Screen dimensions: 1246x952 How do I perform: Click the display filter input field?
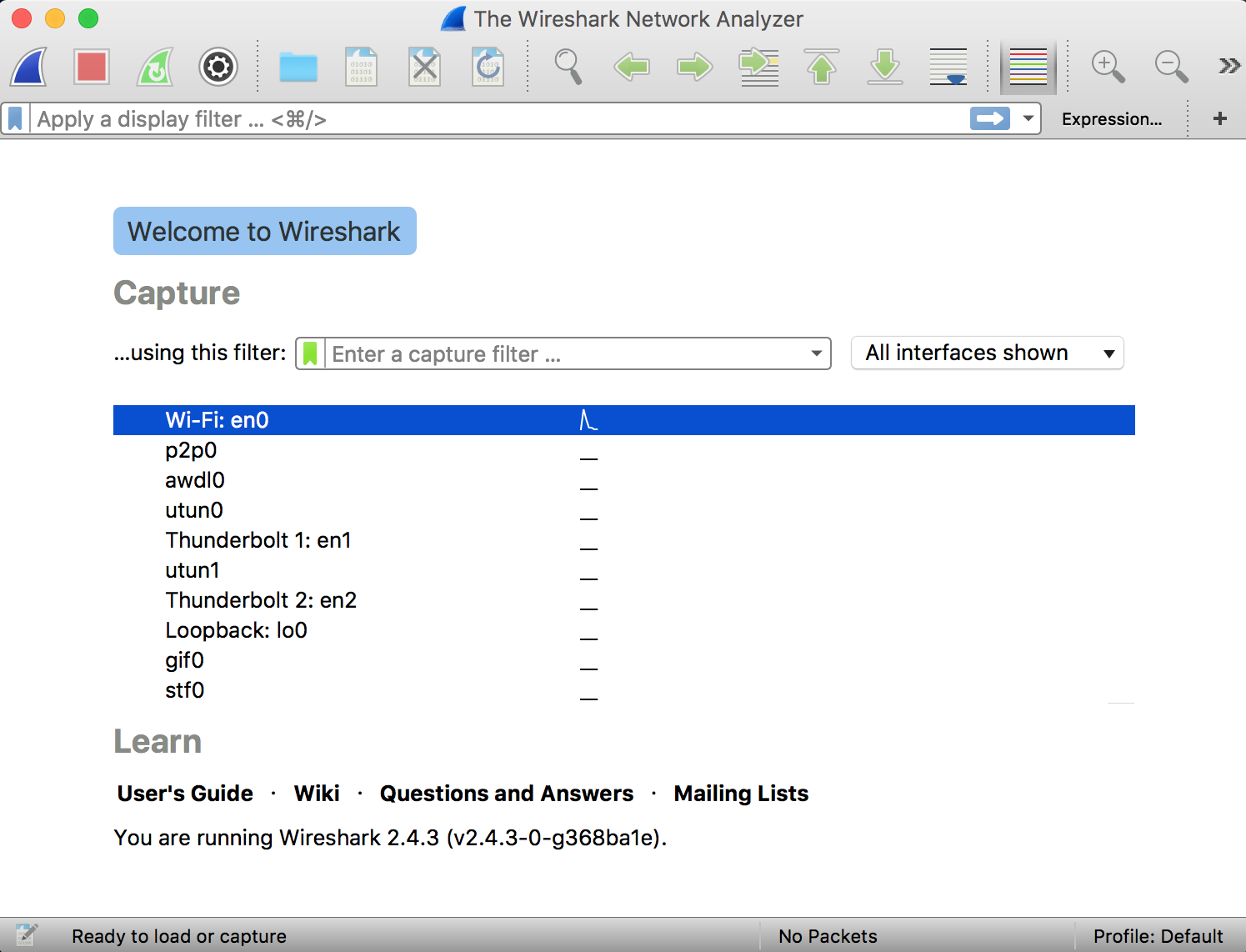[x=500, y=119]
